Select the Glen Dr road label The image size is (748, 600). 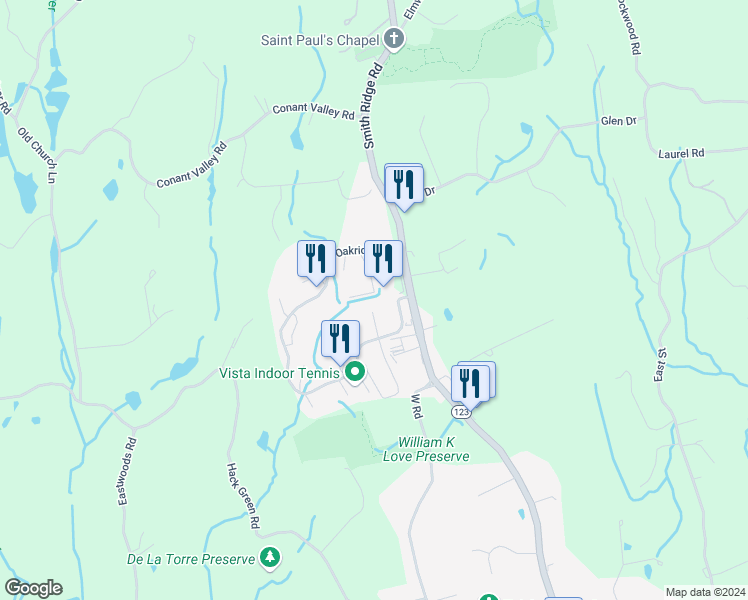(x=618, y=121)
